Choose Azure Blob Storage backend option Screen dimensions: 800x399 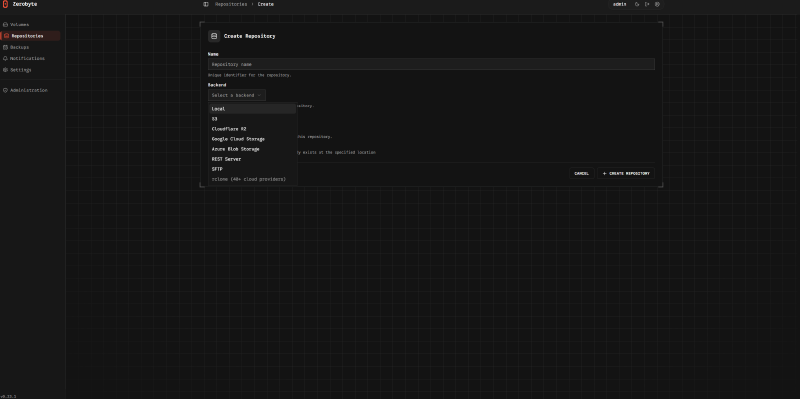pyautogui.click(x=253, y=149)
